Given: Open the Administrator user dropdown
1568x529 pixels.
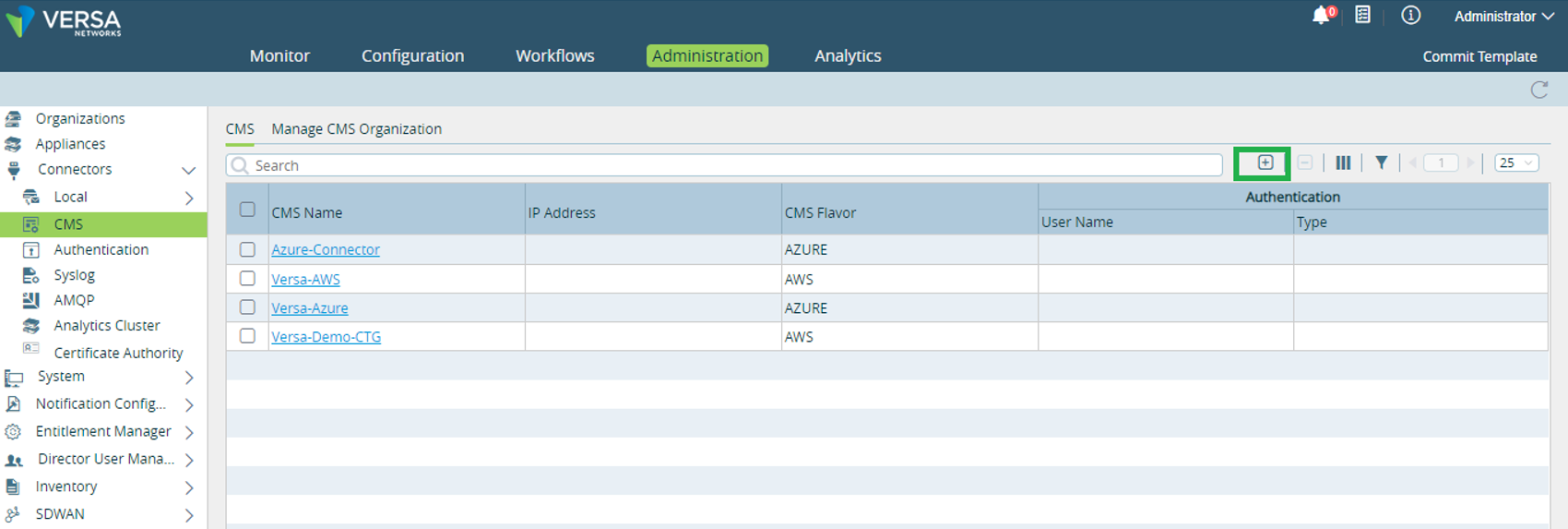Looking at the screenshot, I should pyautogui.click(x=1503, y=17).
